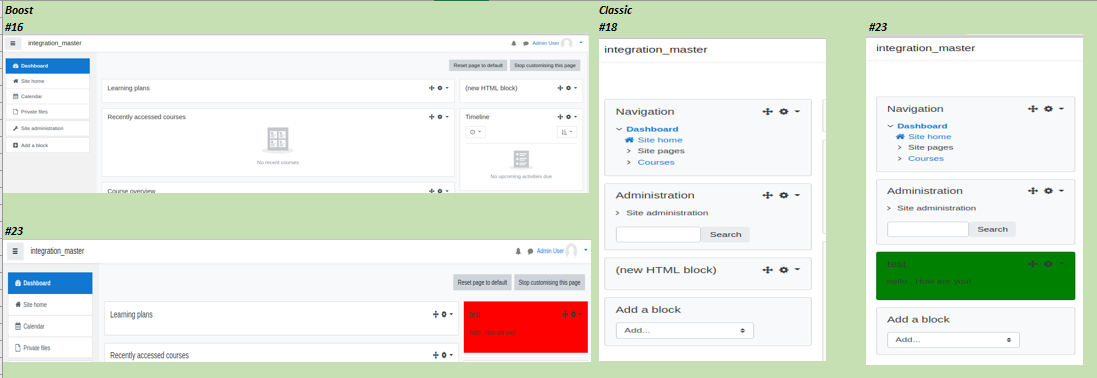Select Dashboard in Boost #16 sidebar
Image resolution: width=1097 pixels, height=378 pixels.
pos(48,66)
